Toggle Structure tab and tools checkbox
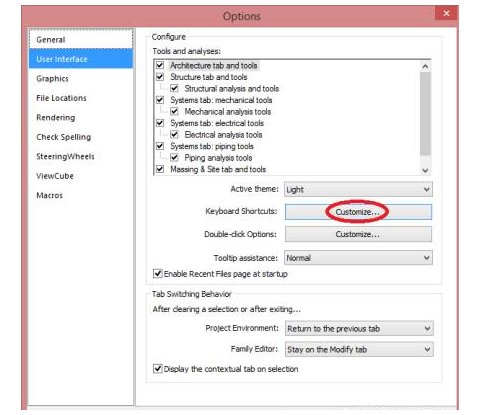The image size is (502, 415). [160, 77]
